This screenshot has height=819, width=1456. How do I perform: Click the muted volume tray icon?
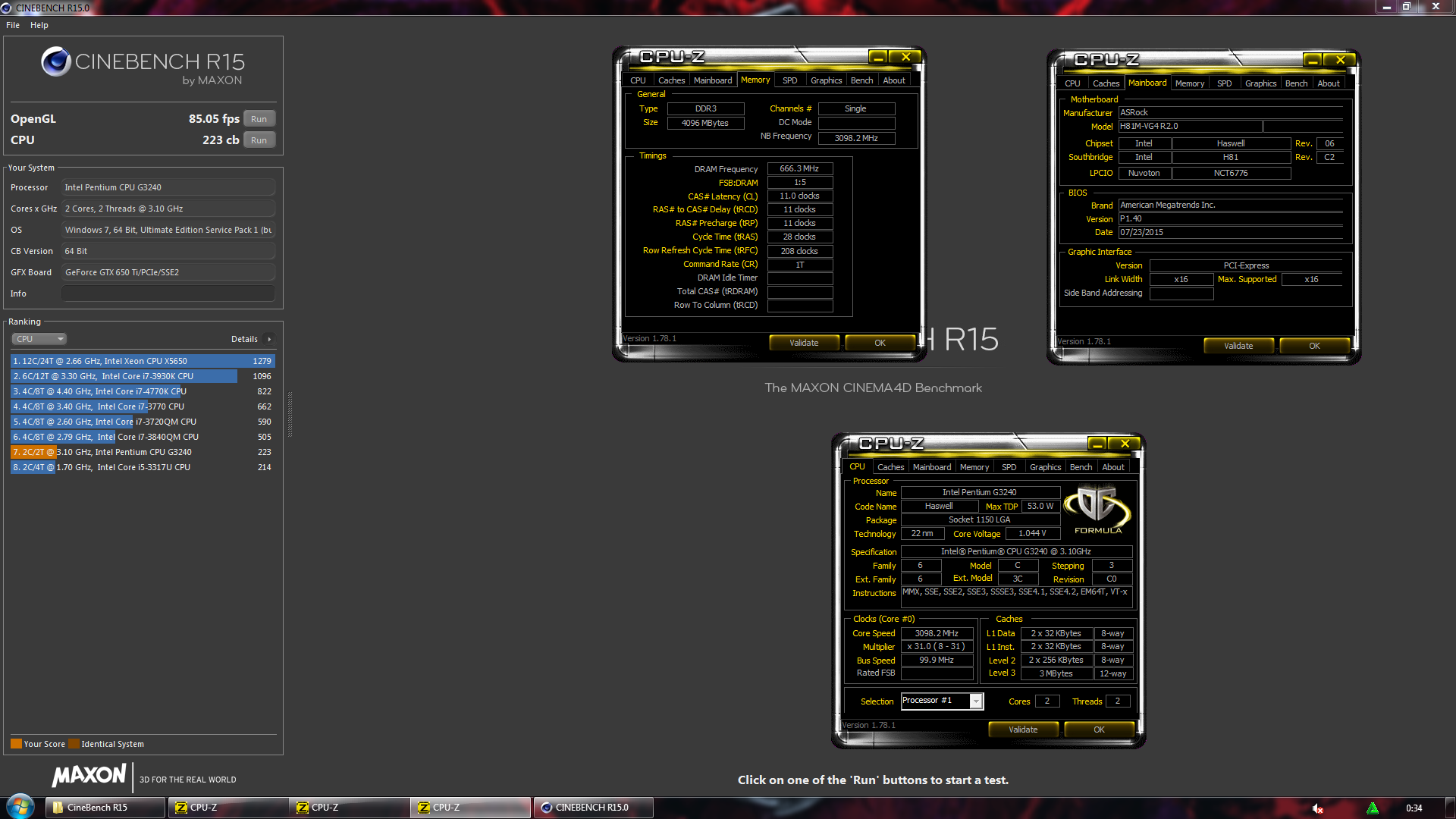(x=1318, y=808)
